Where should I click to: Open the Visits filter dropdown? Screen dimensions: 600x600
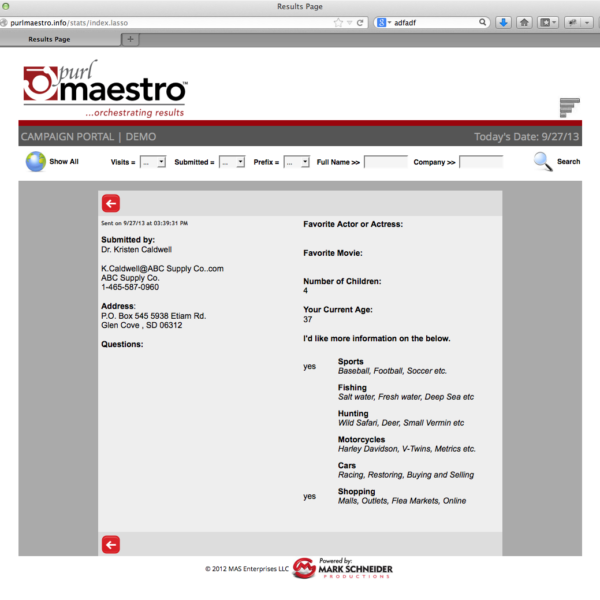153,161
